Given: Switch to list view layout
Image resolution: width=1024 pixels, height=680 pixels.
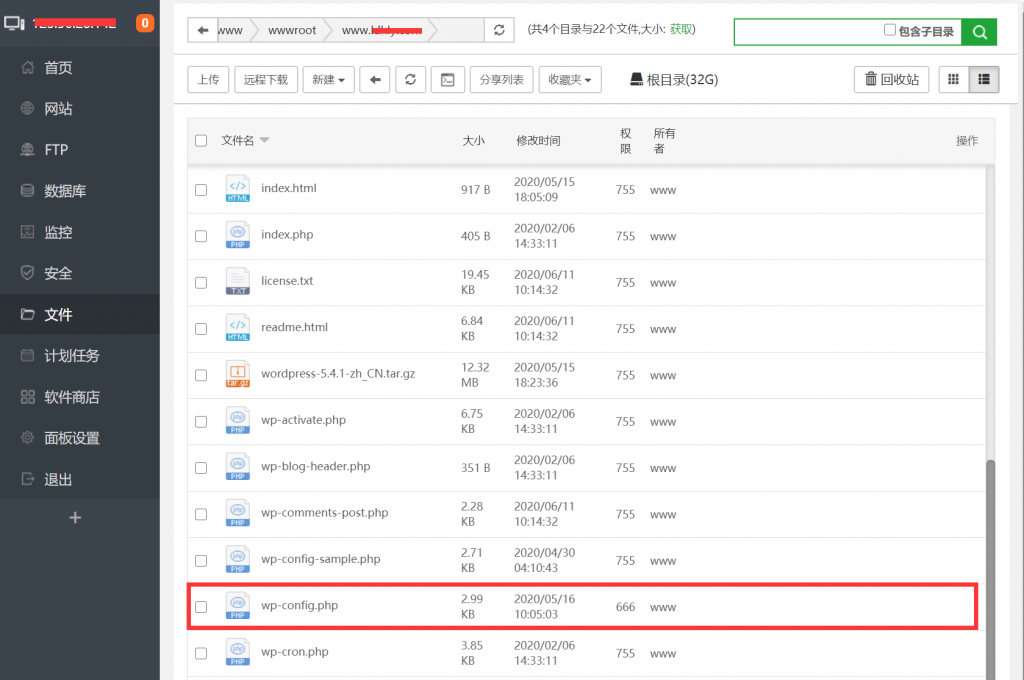Looking at the screenshot, I should [x=984, y=80].
